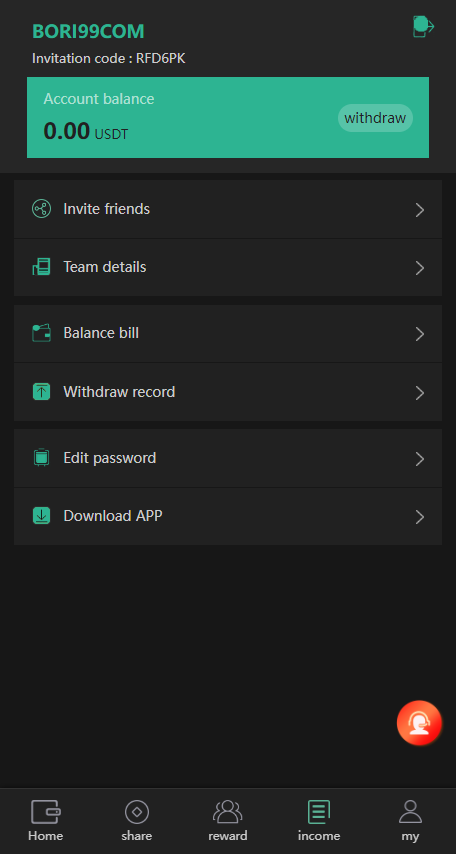Switch to the Home tab
Screen dimensions: 456x854
pyautogui.click(x=46, y=820)
